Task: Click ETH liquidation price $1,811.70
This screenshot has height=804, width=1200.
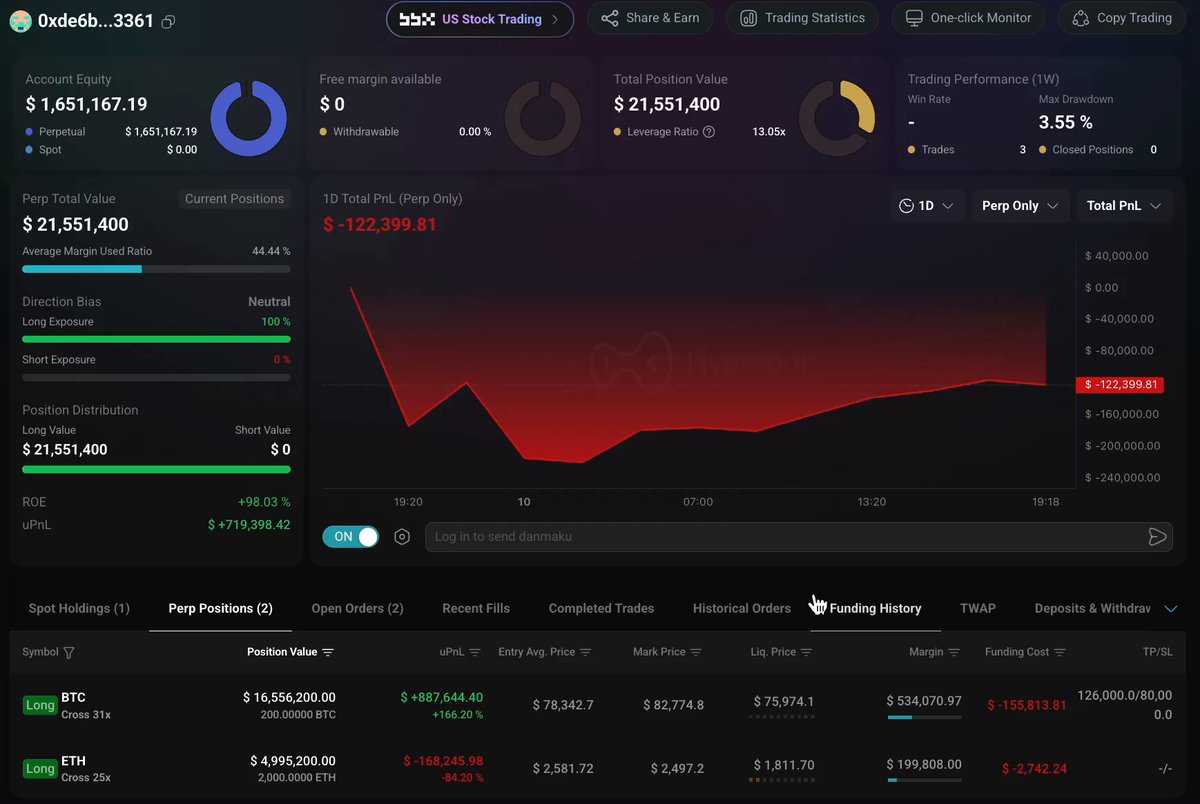Action: (784, 765)
